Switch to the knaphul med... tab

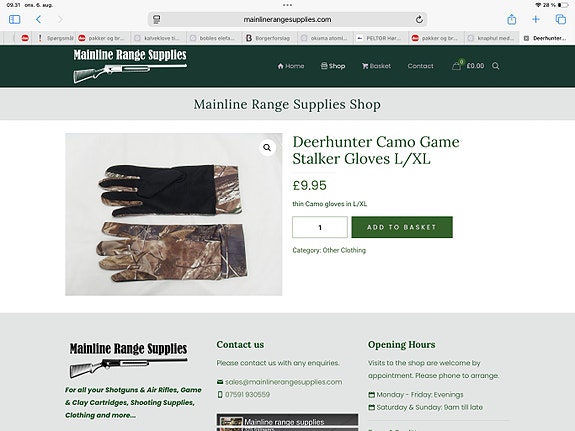click(492, 38)
